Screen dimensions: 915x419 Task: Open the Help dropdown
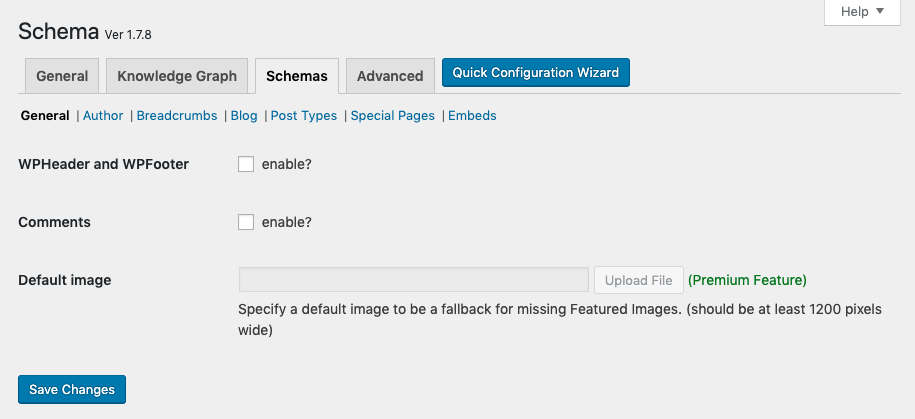pyautogui.click(x=860, y=12)
